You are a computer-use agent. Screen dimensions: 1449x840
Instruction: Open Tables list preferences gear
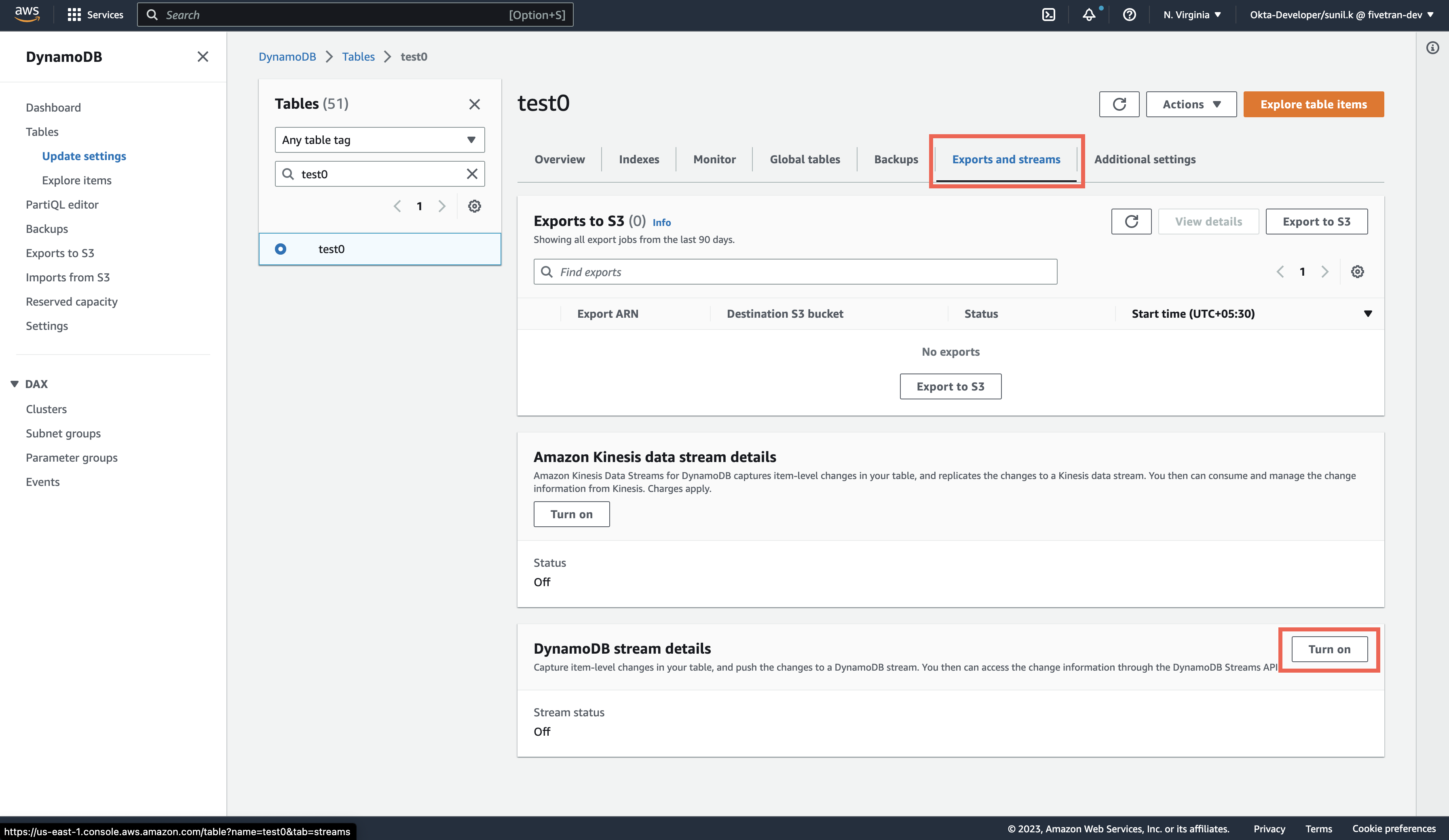[x=474, y=206]
